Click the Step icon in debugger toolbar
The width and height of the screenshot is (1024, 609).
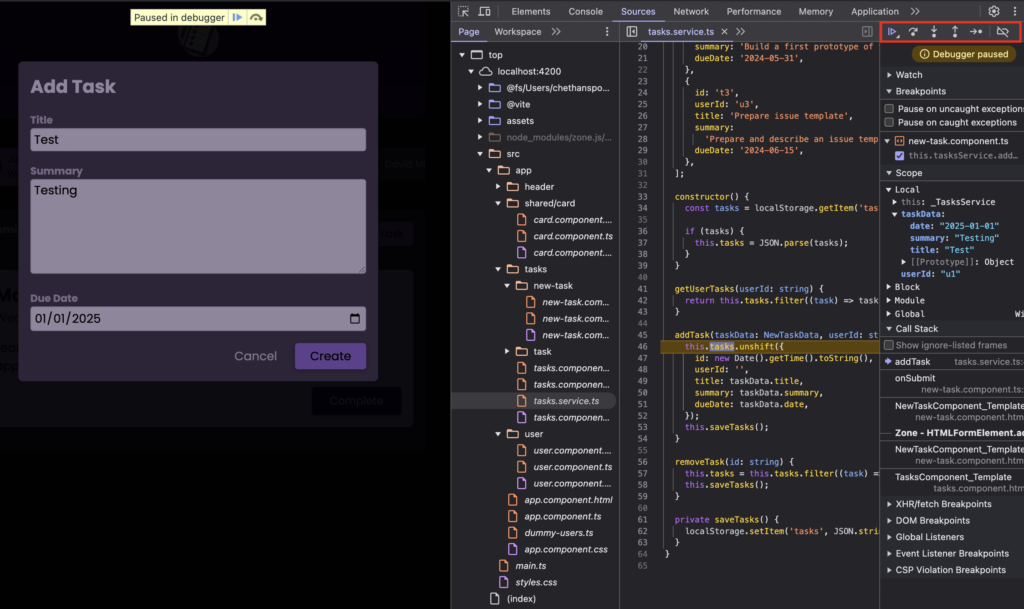(x=976, y=32)
